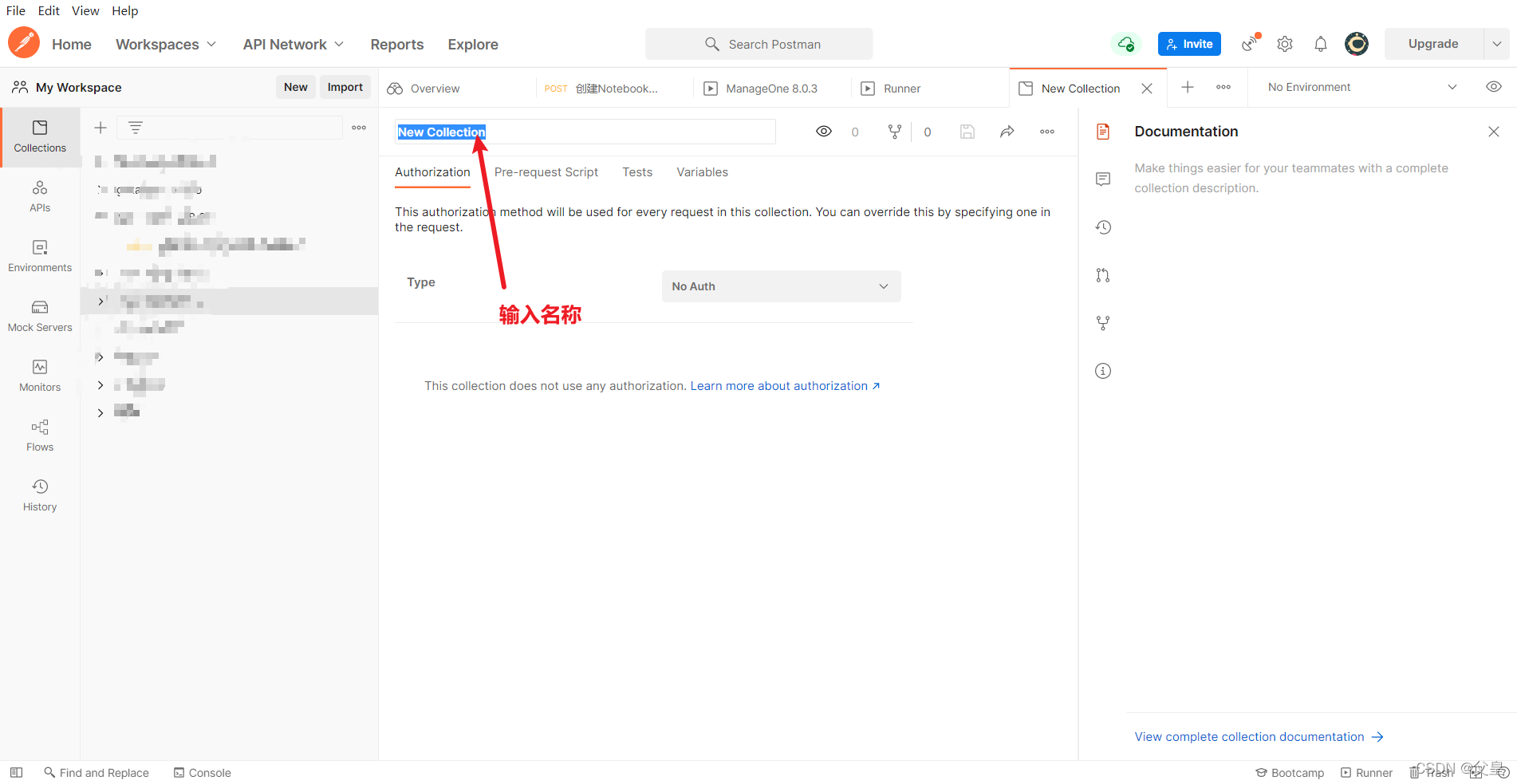Open the View menu
This screenshot has height=784, width=1517.
coord(85,10)
